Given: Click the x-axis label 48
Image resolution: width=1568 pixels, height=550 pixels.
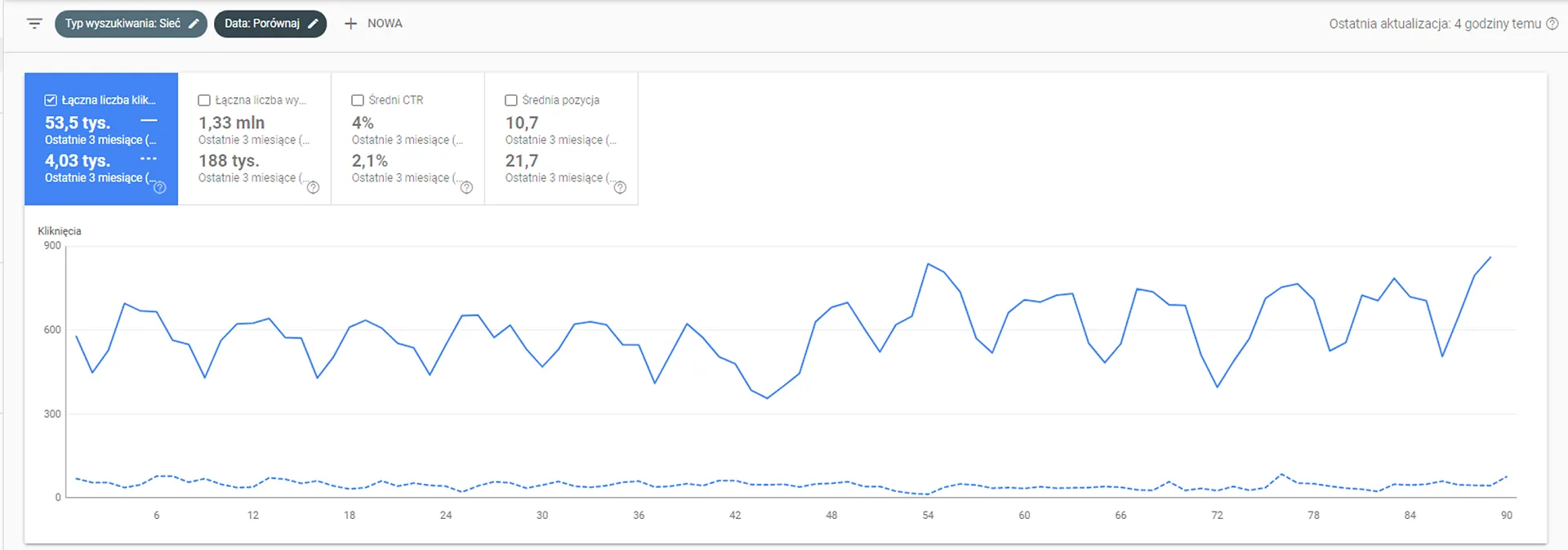Looking at the screenshot, I should (x=831, y=516).
